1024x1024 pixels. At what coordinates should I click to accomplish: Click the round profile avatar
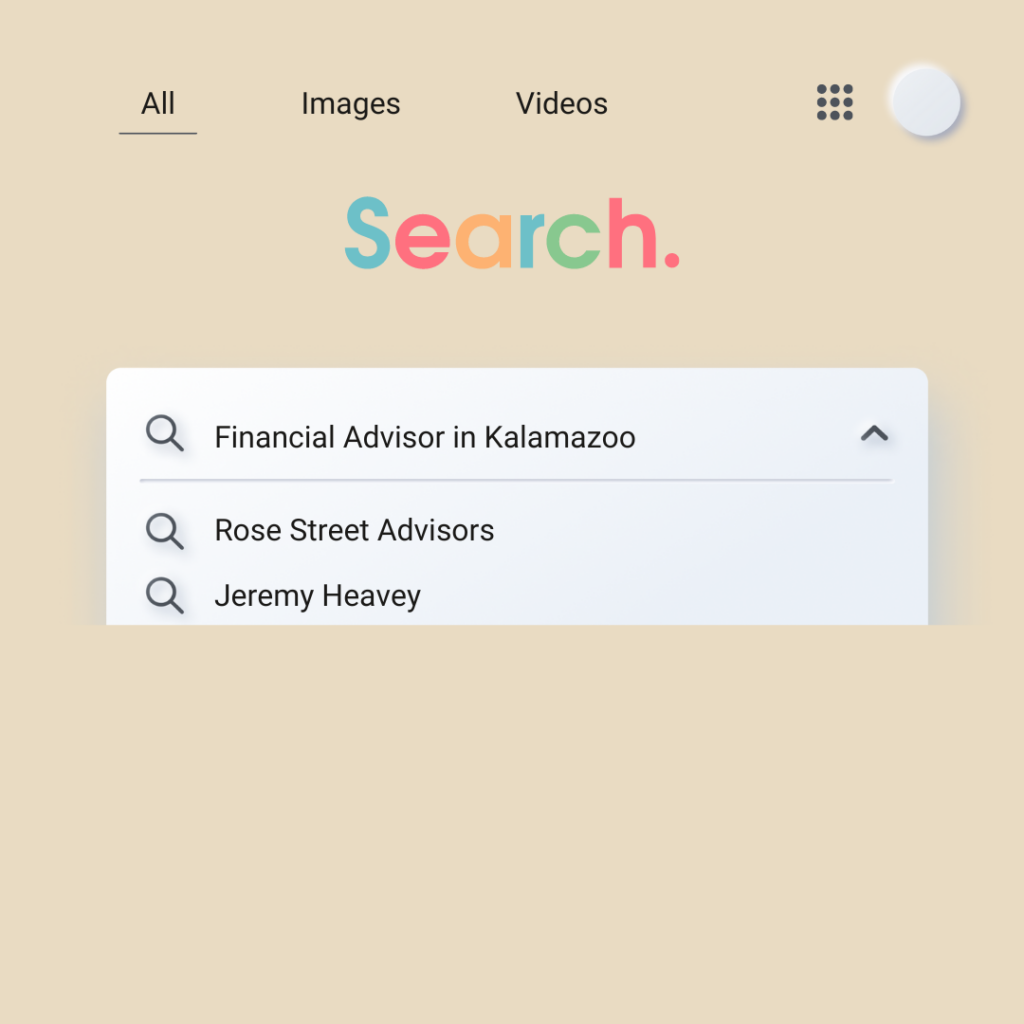(926, 102)
